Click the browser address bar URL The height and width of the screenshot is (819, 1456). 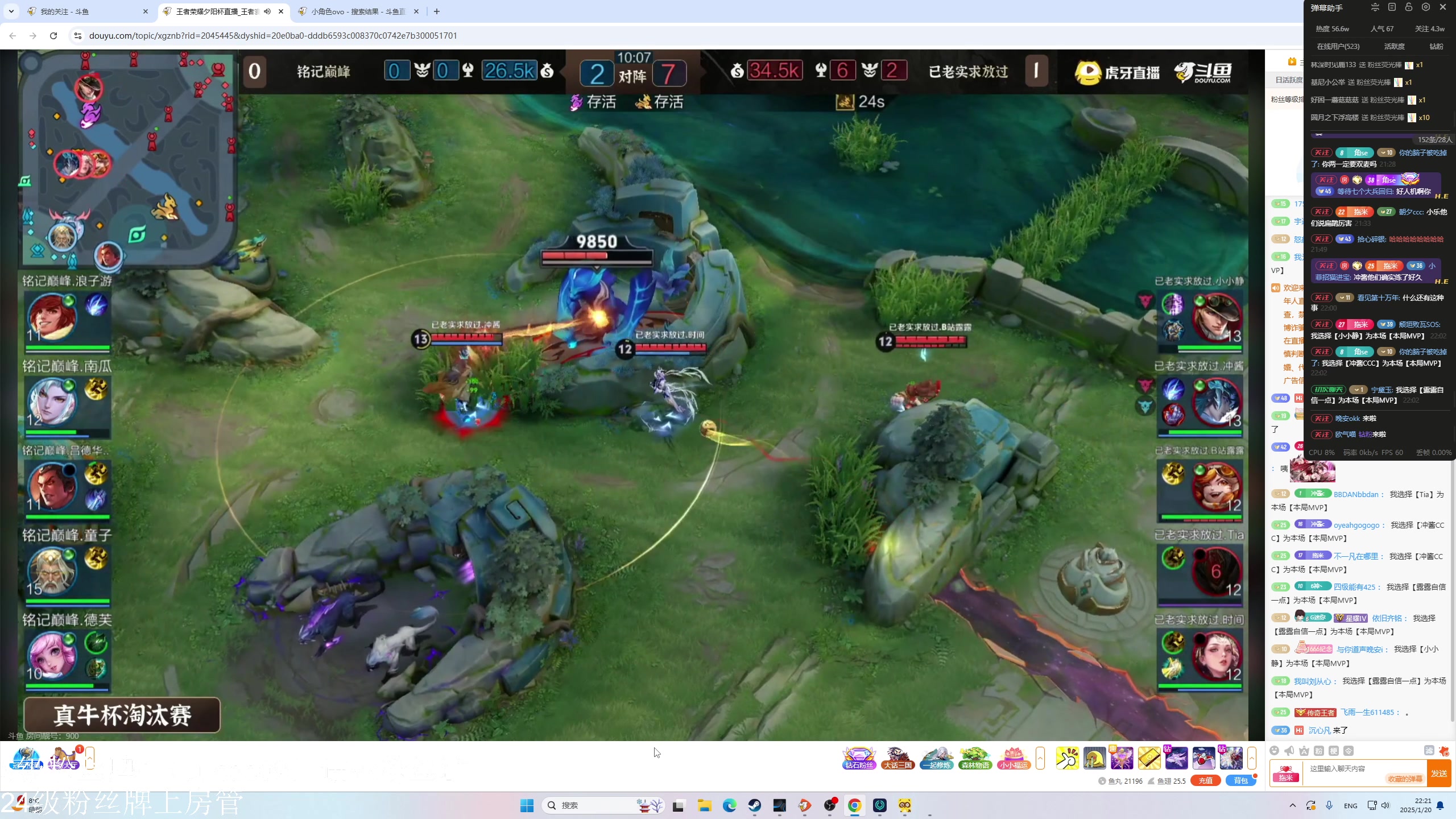click(x=273, y=35)
